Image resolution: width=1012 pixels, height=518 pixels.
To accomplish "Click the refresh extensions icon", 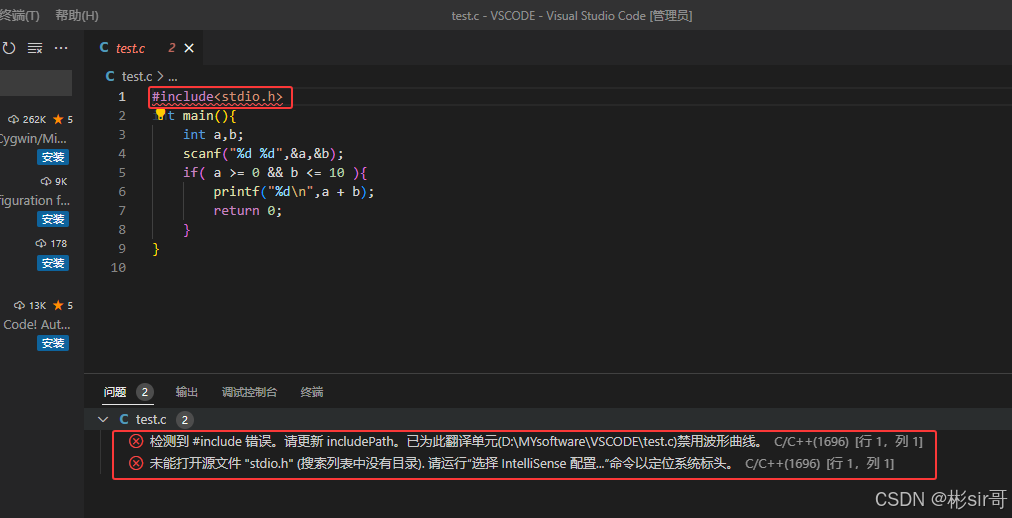I will 9,48.
